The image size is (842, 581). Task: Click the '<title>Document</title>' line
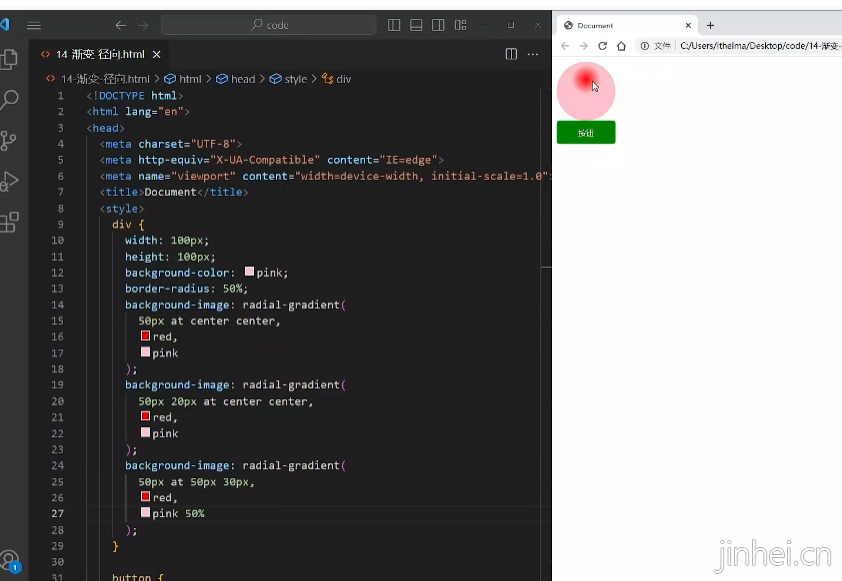click(x=174, y=192)
